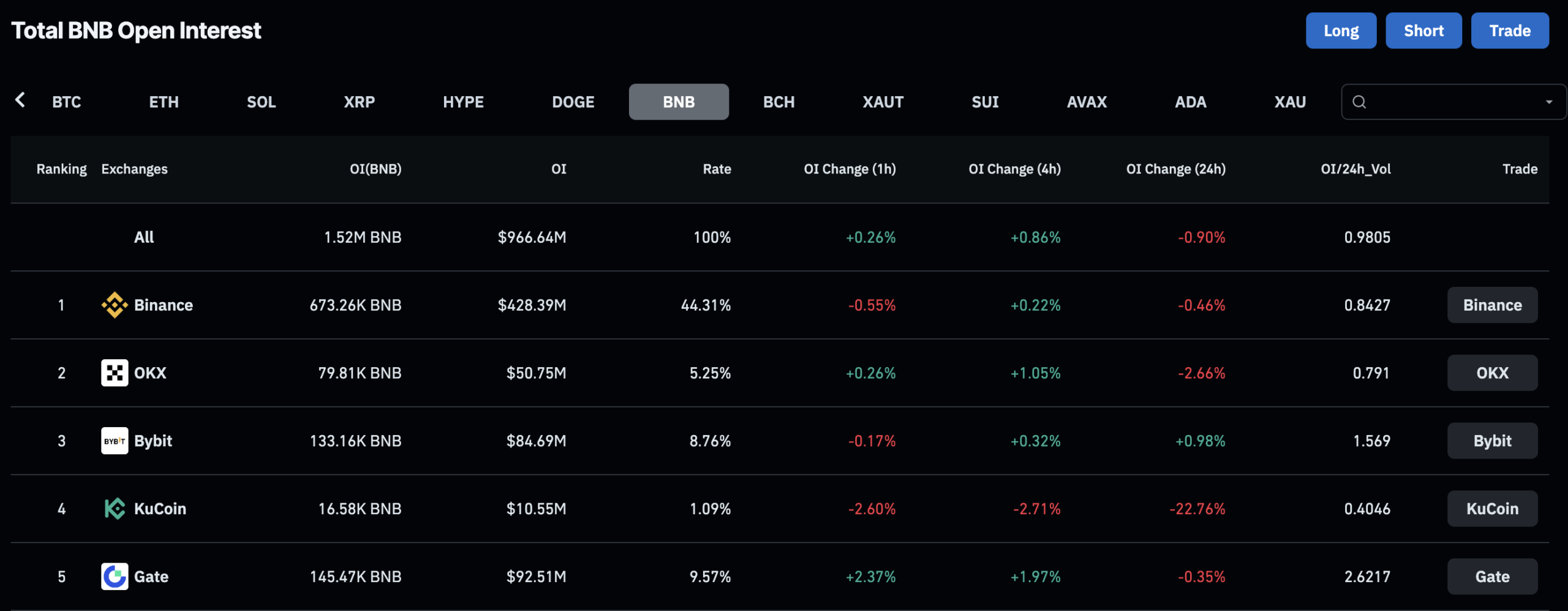
Task: Select the active BNB tab
Action: pos(679,102)
